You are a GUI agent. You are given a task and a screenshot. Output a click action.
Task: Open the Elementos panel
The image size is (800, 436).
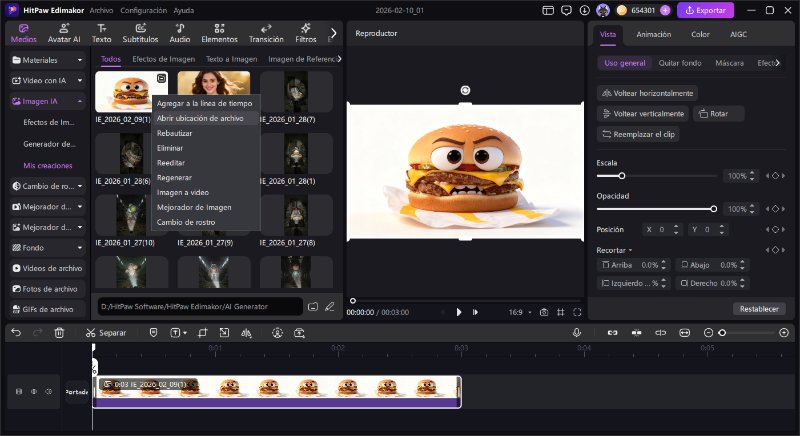219,33
